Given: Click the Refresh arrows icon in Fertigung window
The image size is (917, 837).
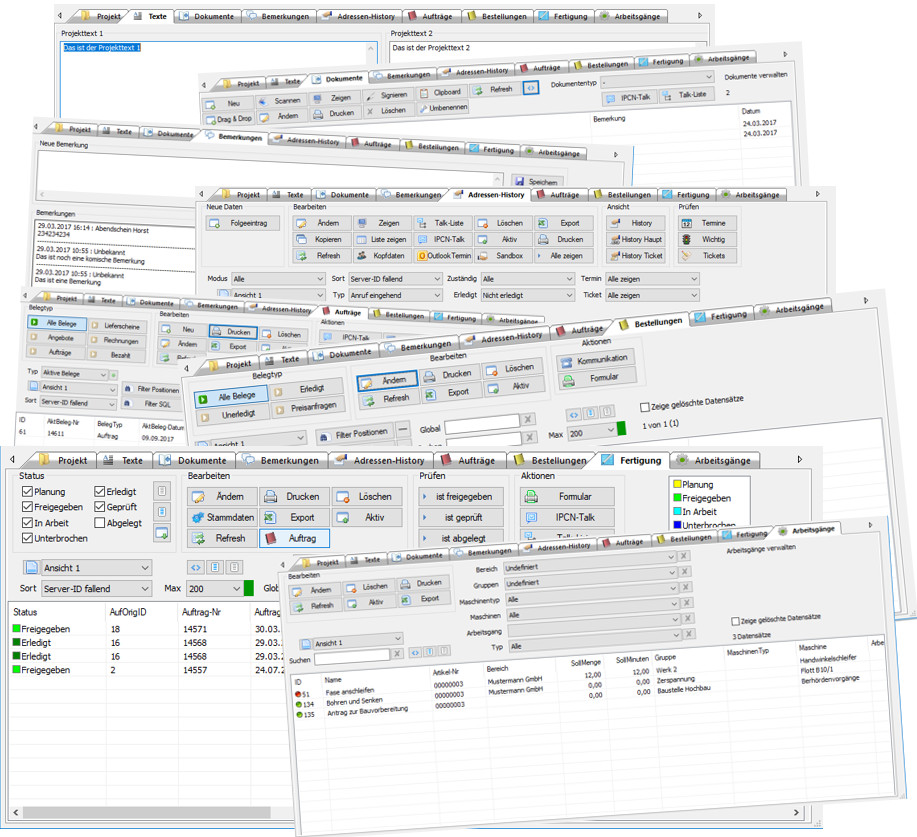Looking at the screenshot, I should click(x=198, y=538).
